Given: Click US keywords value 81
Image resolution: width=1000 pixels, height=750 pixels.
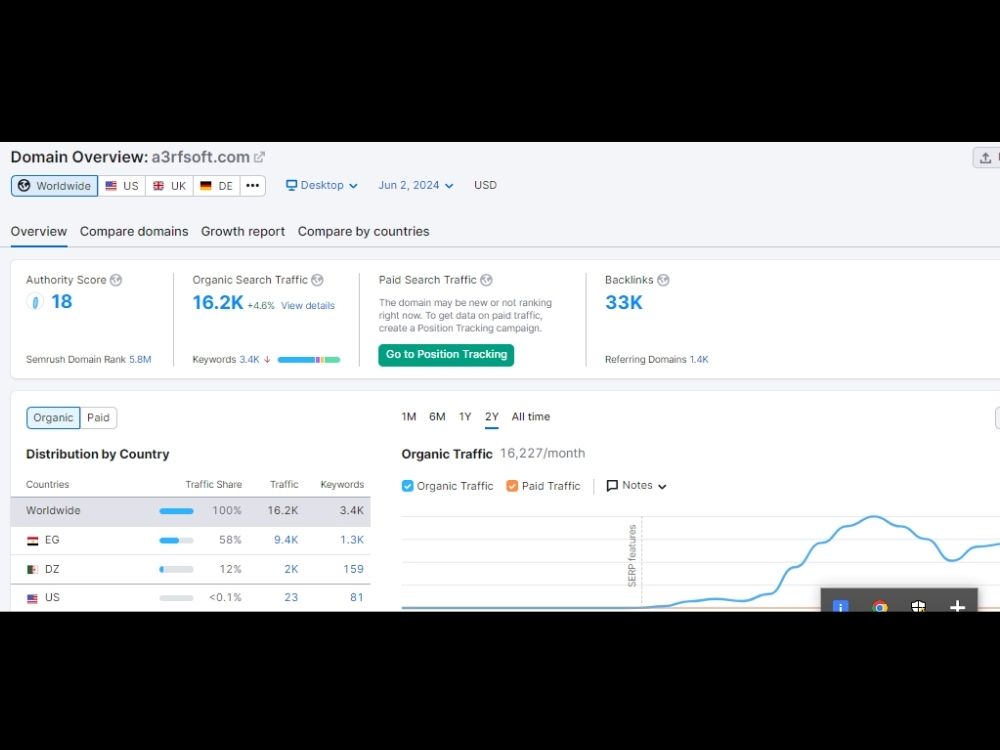Looking at the screenshot, I should (357, 598).
